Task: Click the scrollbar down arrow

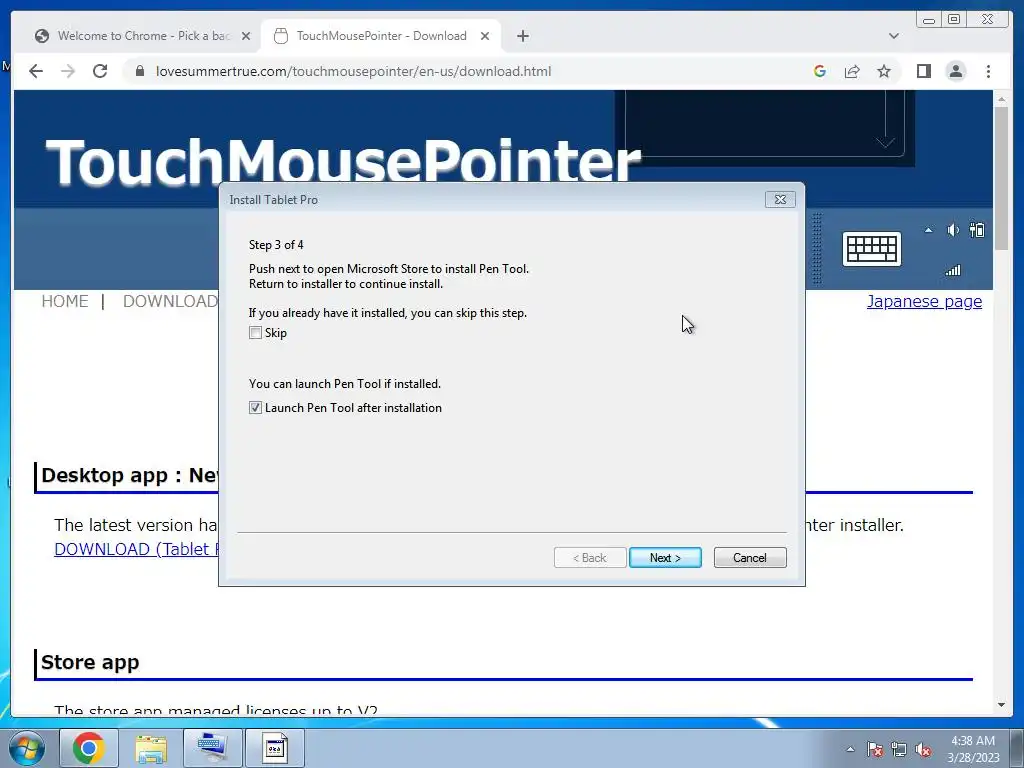Action: (x=1001, y=705)
